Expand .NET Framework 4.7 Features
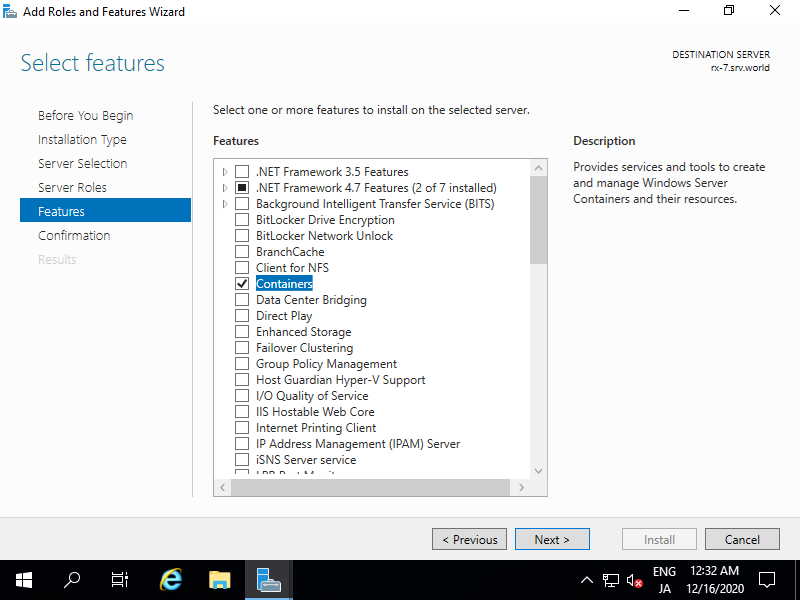 pos(224,187)
